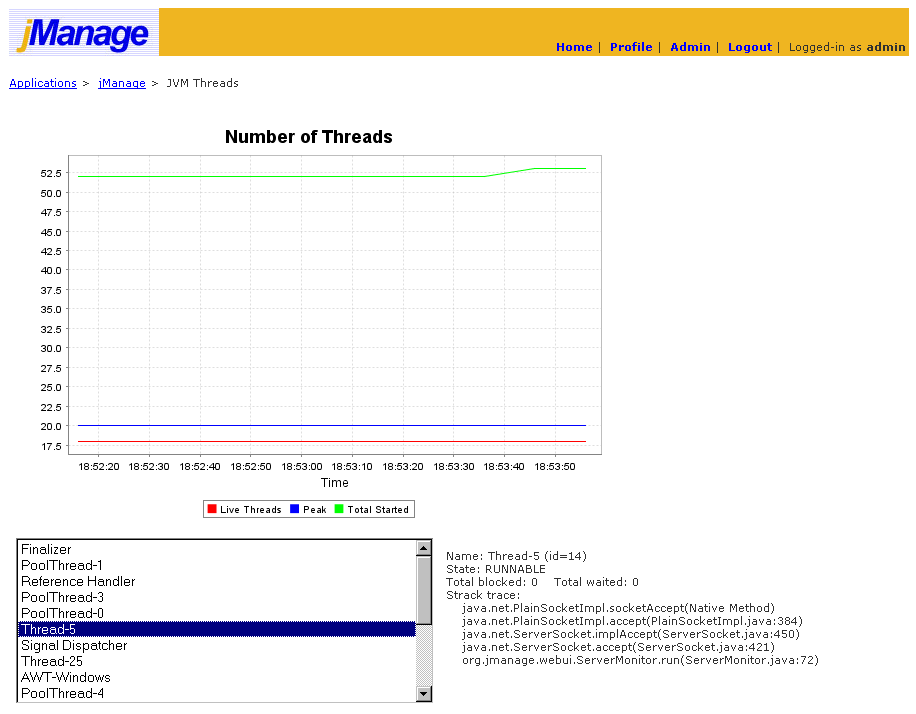Image resolution: width=916 pixels, height=714 pixels.
Task: Click the Total waited: 0 text
Action: [x=596, y=582]
